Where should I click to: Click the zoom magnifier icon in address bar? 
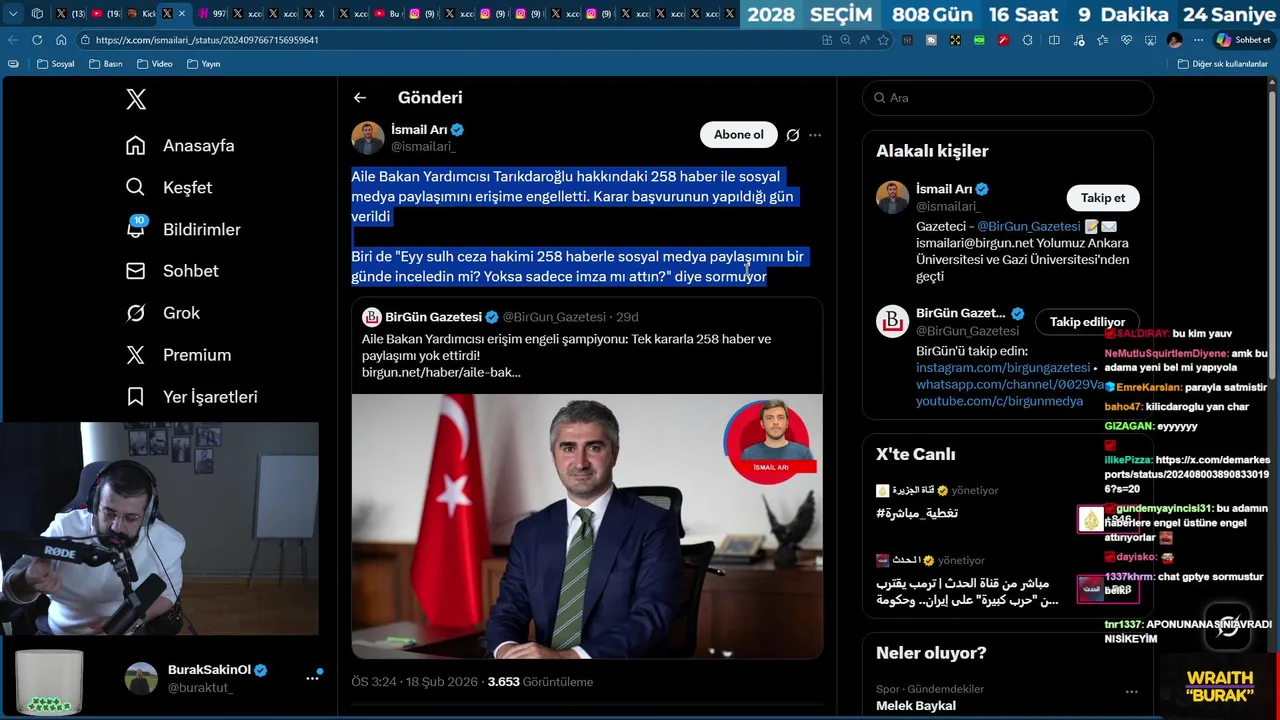[845, 40]
